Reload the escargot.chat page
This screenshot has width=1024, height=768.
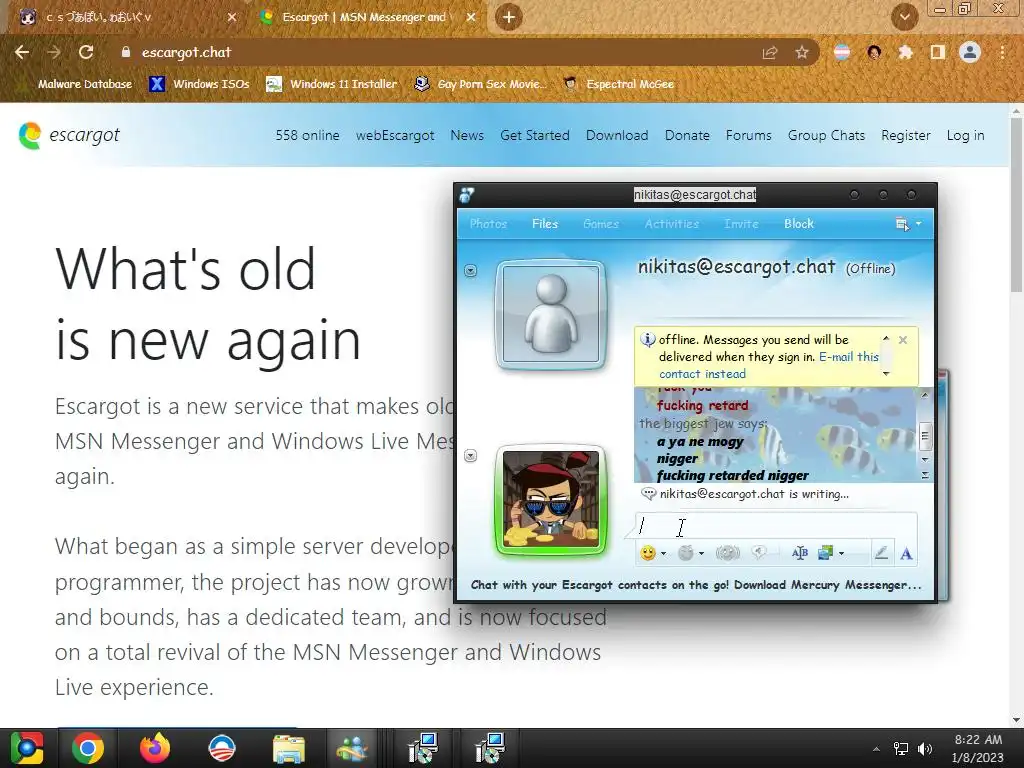click(x=86, y=52)
